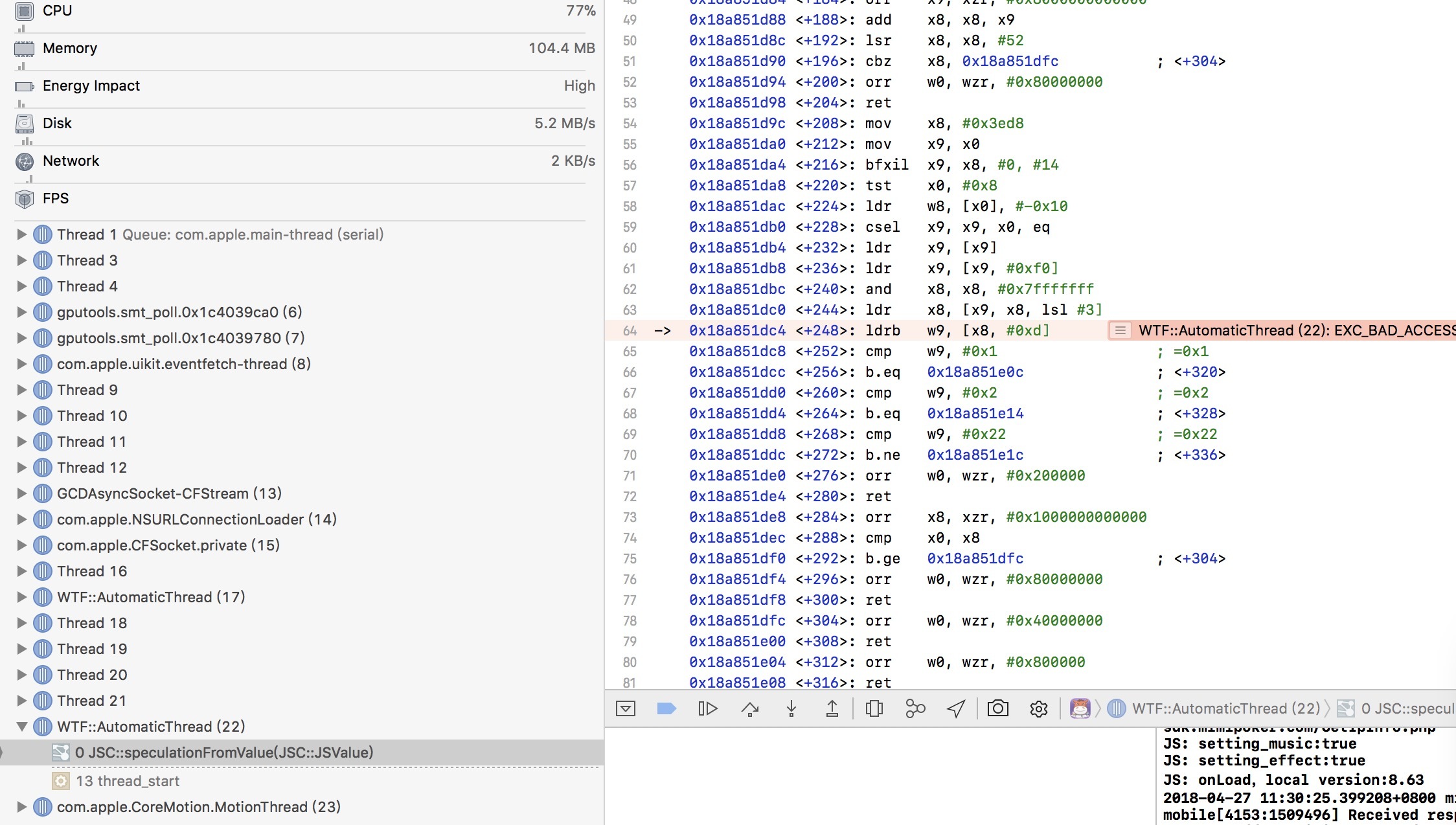Click EXC_BAD_ACCESS error annotation icon
Screen dimensions: 1456x825
[1120, 330]
